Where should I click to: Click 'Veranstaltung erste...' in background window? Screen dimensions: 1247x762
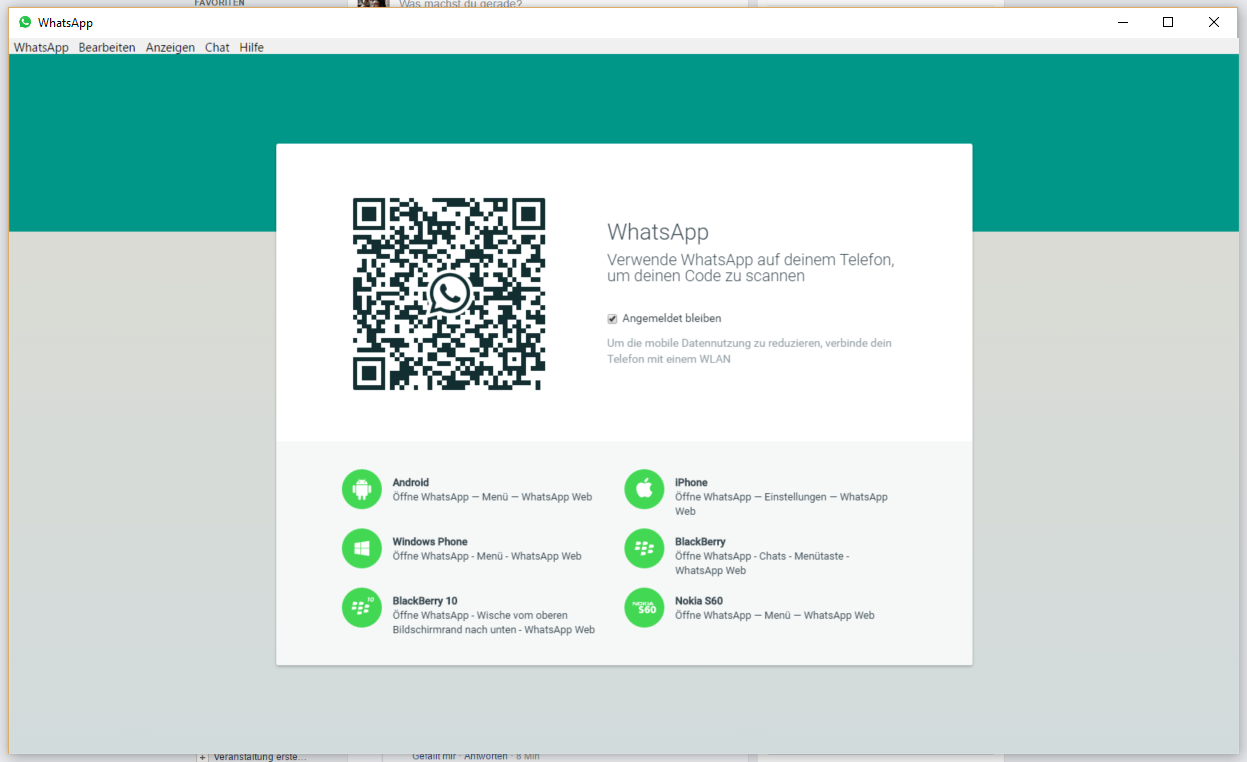[260, 757]
